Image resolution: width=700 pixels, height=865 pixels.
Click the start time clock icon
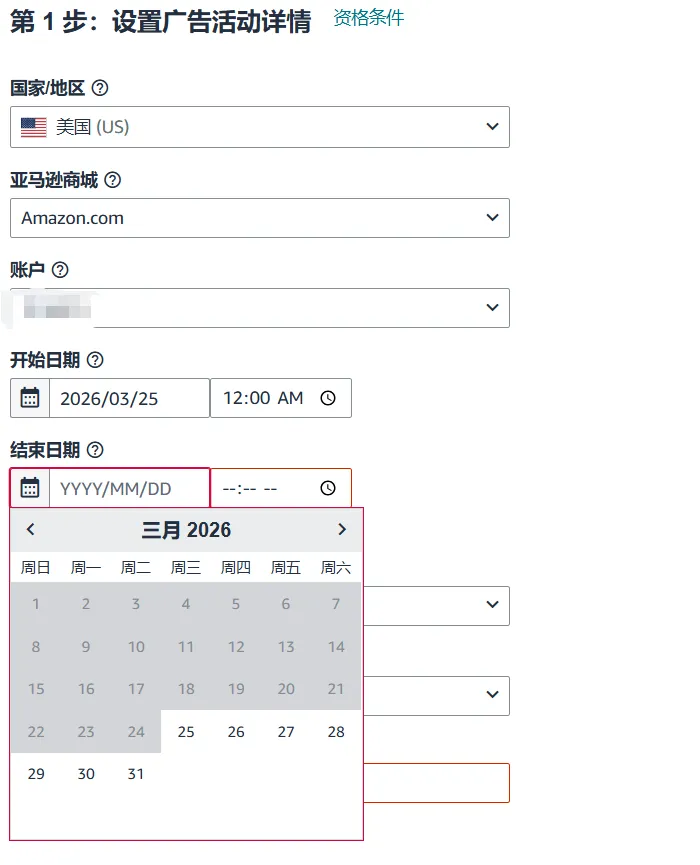click(x=328, y=398)
